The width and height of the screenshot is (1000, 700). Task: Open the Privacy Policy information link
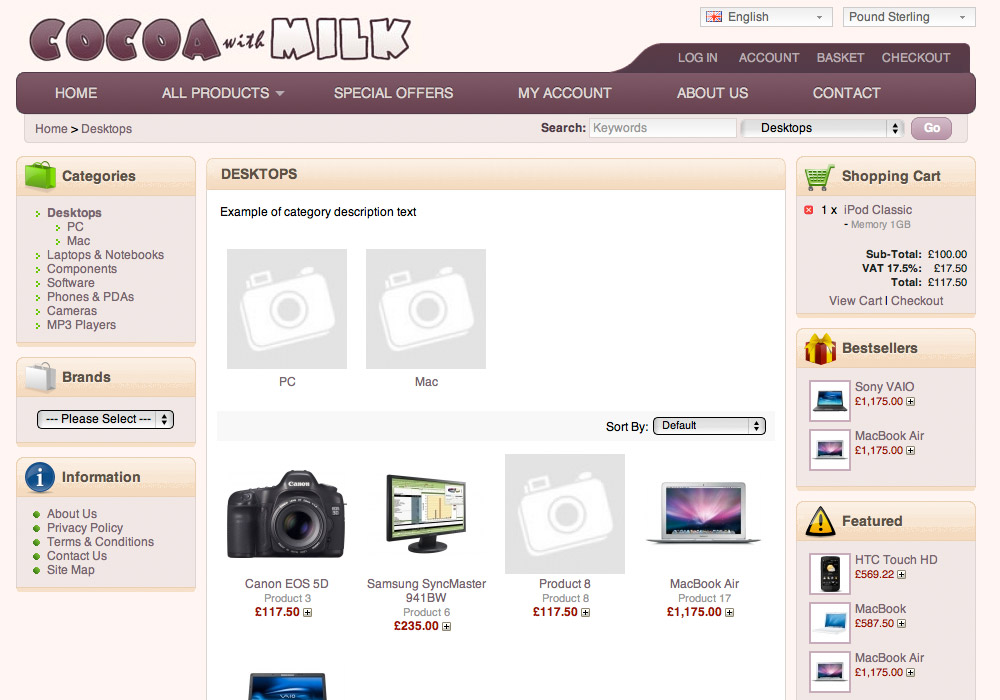coord(85,528)
